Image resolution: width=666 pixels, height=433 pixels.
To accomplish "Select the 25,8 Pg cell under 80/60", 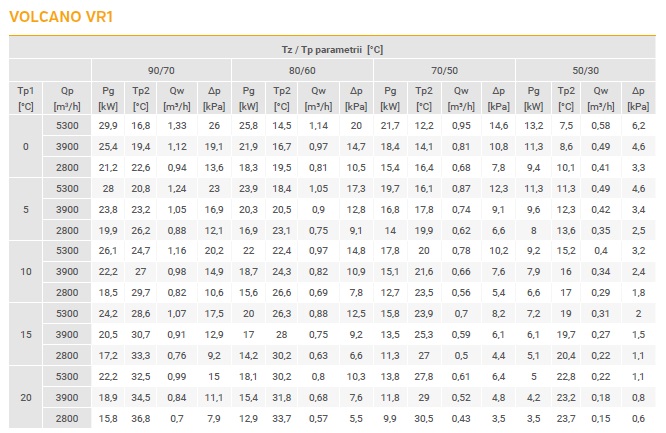I will click(x=248, y=126).
